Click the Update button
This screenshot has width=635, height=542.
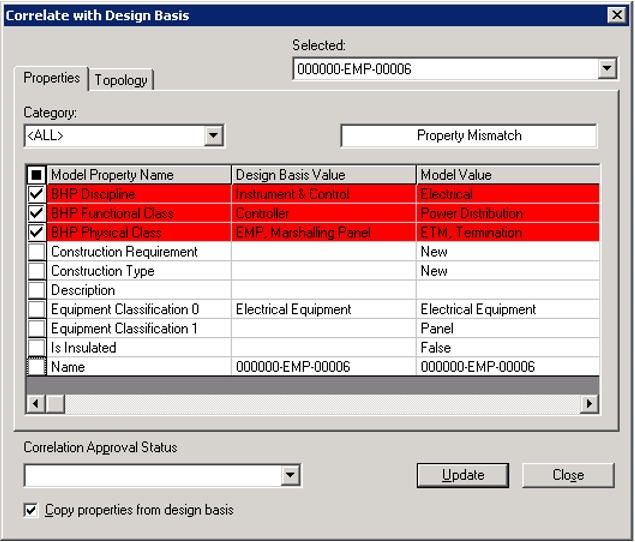(463, 475)
